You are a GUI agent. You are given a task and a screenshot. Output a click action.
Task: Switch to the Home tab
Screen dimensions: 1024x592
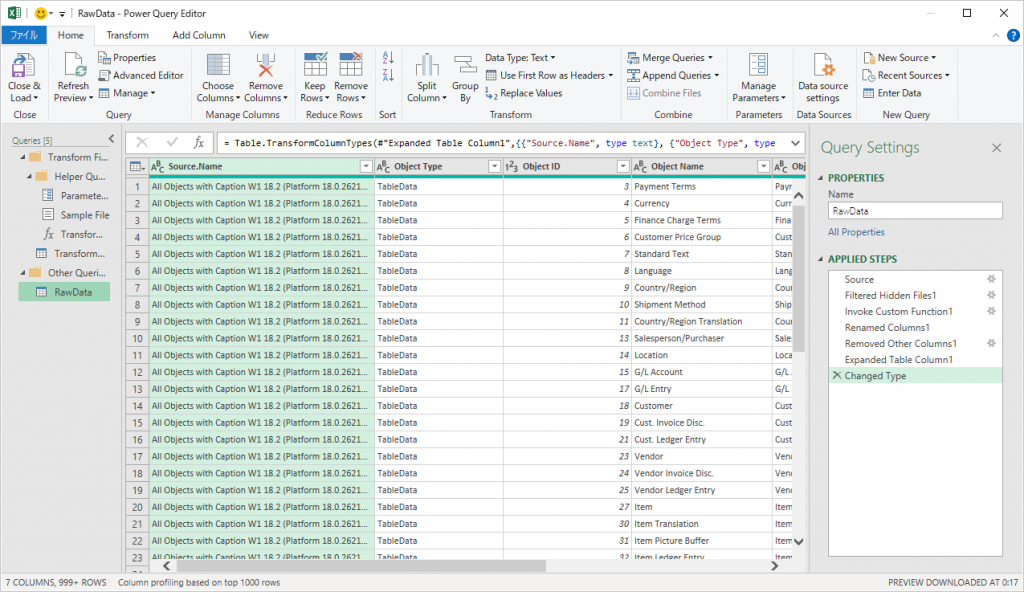click(71, 35)
